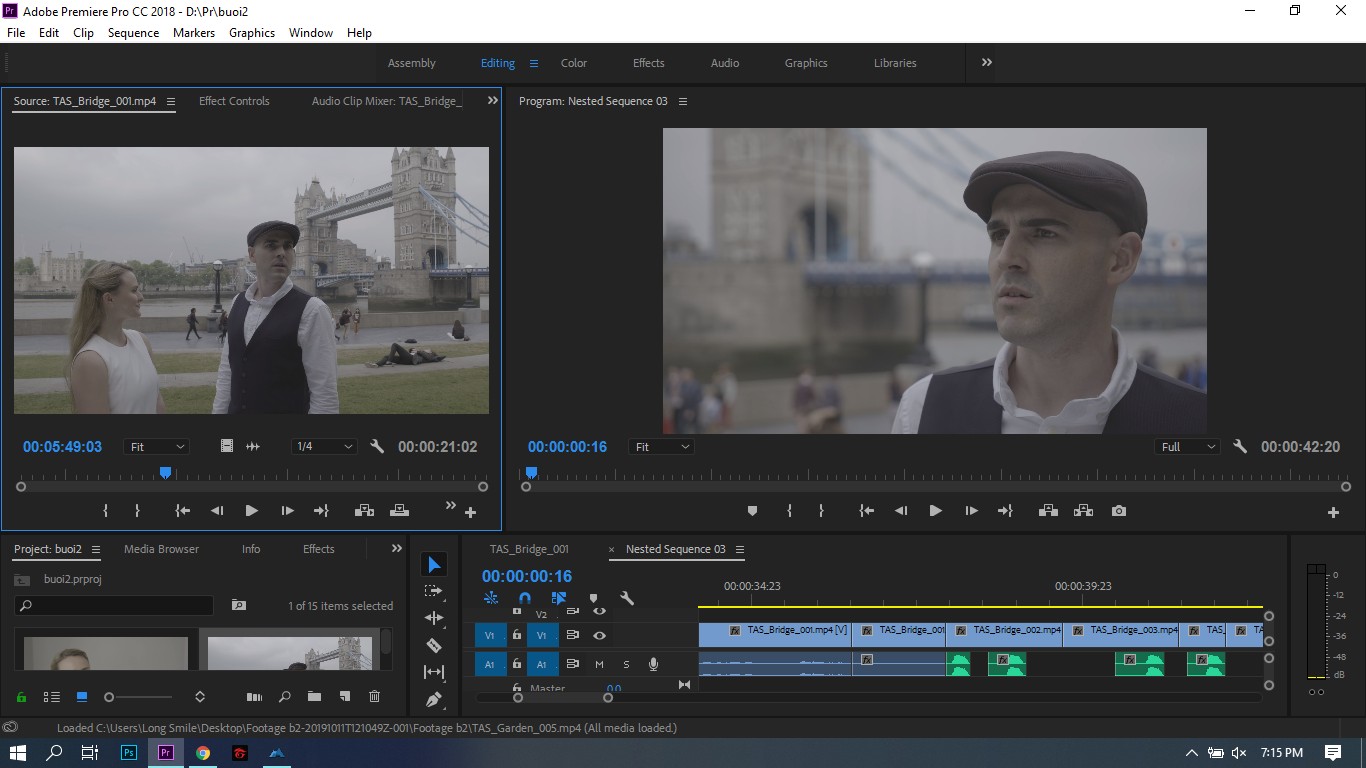This screenshot has width=1366, height=768.
Task: Open the Effect Controls tab
Action: (x=234, y=101)
